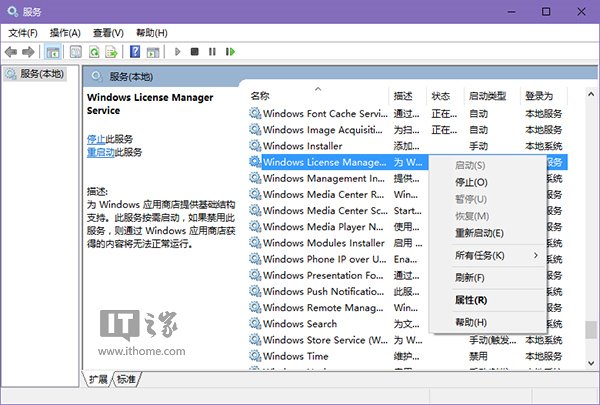The height and width of the screenshot is (405, 600).
Task: Select 停止(O) in the context menu
Action: [471, 182]
